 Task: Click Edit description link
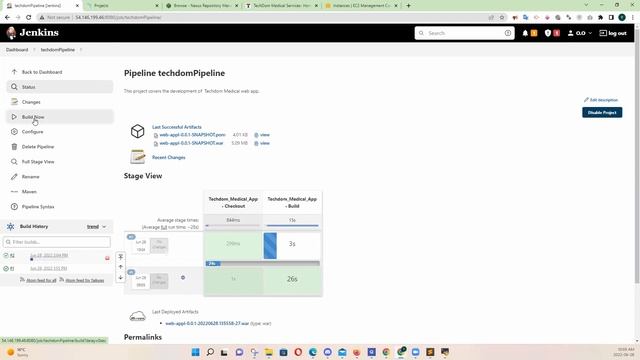[x=601, y=100]
